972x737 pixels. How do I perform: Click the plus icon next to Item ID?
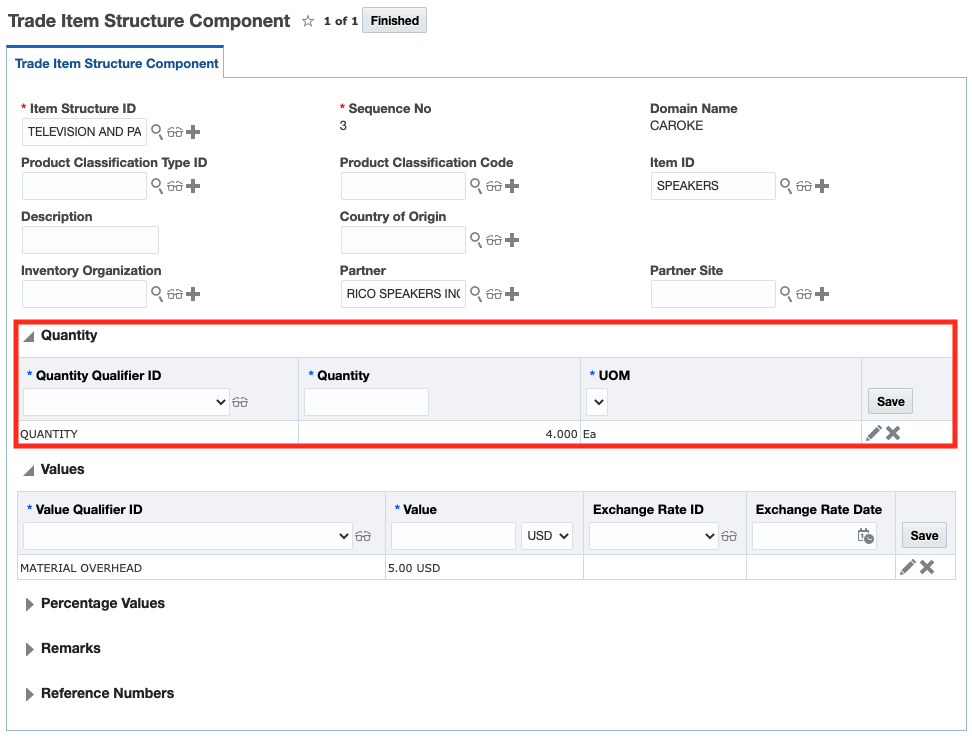(x=822, y=186)
